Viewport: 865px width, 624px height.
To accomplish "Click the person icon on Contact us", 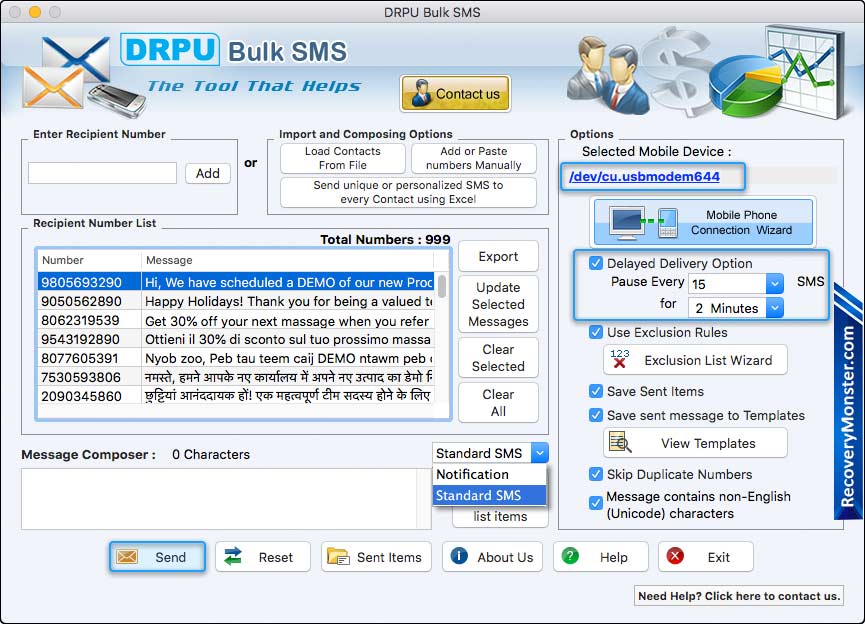I will pyautogui.click(x=421, y=93).
